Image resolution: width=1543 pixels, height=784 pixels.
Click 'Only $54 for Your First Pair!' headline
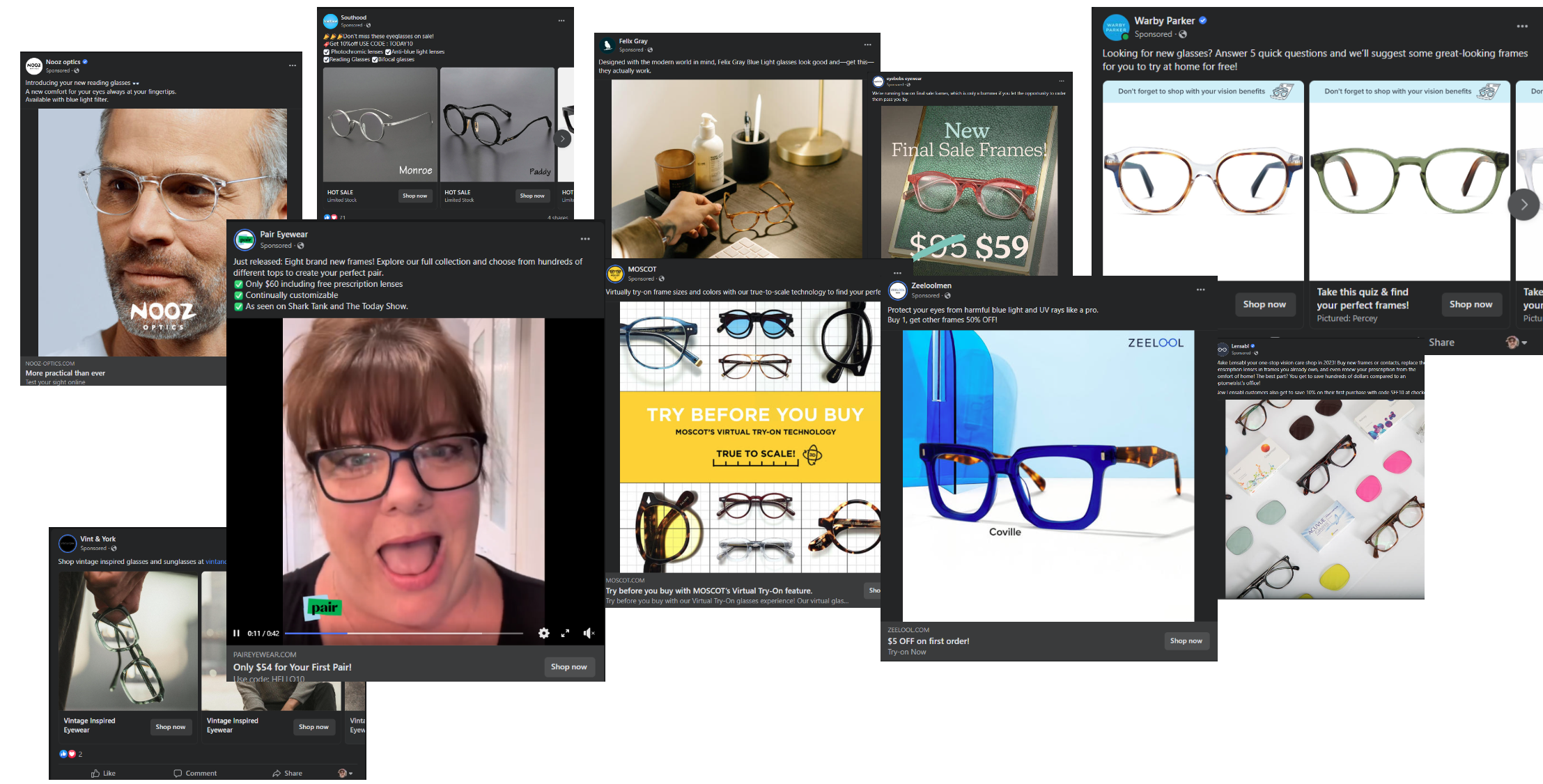[293, 667]
